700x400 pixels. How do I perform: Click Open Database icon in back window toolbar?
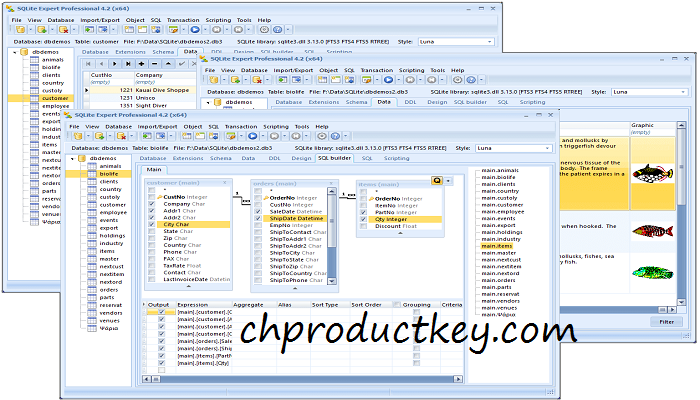(20, 29)
